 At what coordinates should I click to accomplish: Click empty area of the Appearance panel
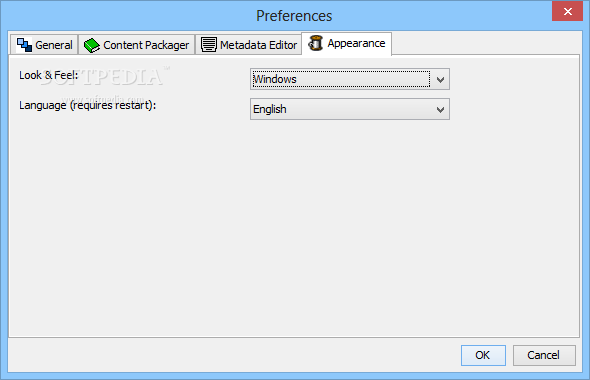coord(293,226)
